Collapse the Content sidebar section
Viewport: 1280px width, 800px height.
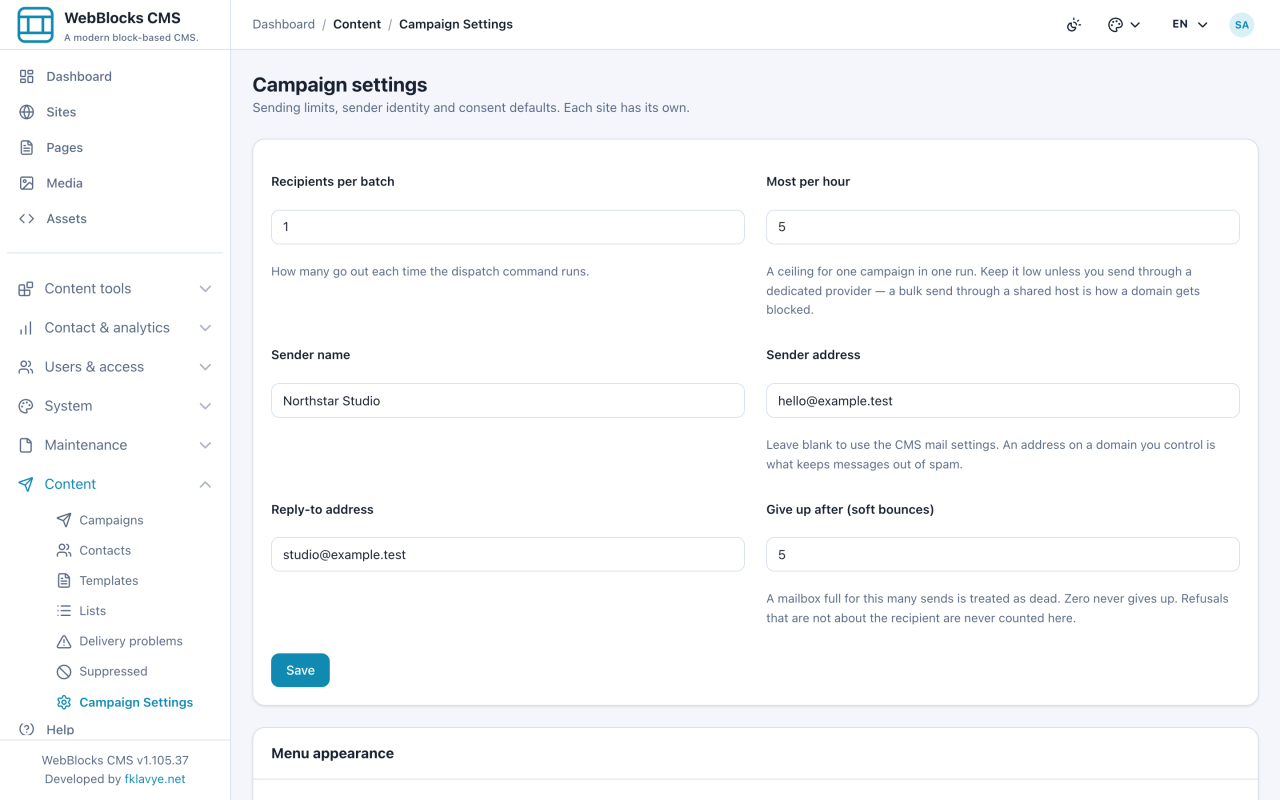(x=115, y=484)
